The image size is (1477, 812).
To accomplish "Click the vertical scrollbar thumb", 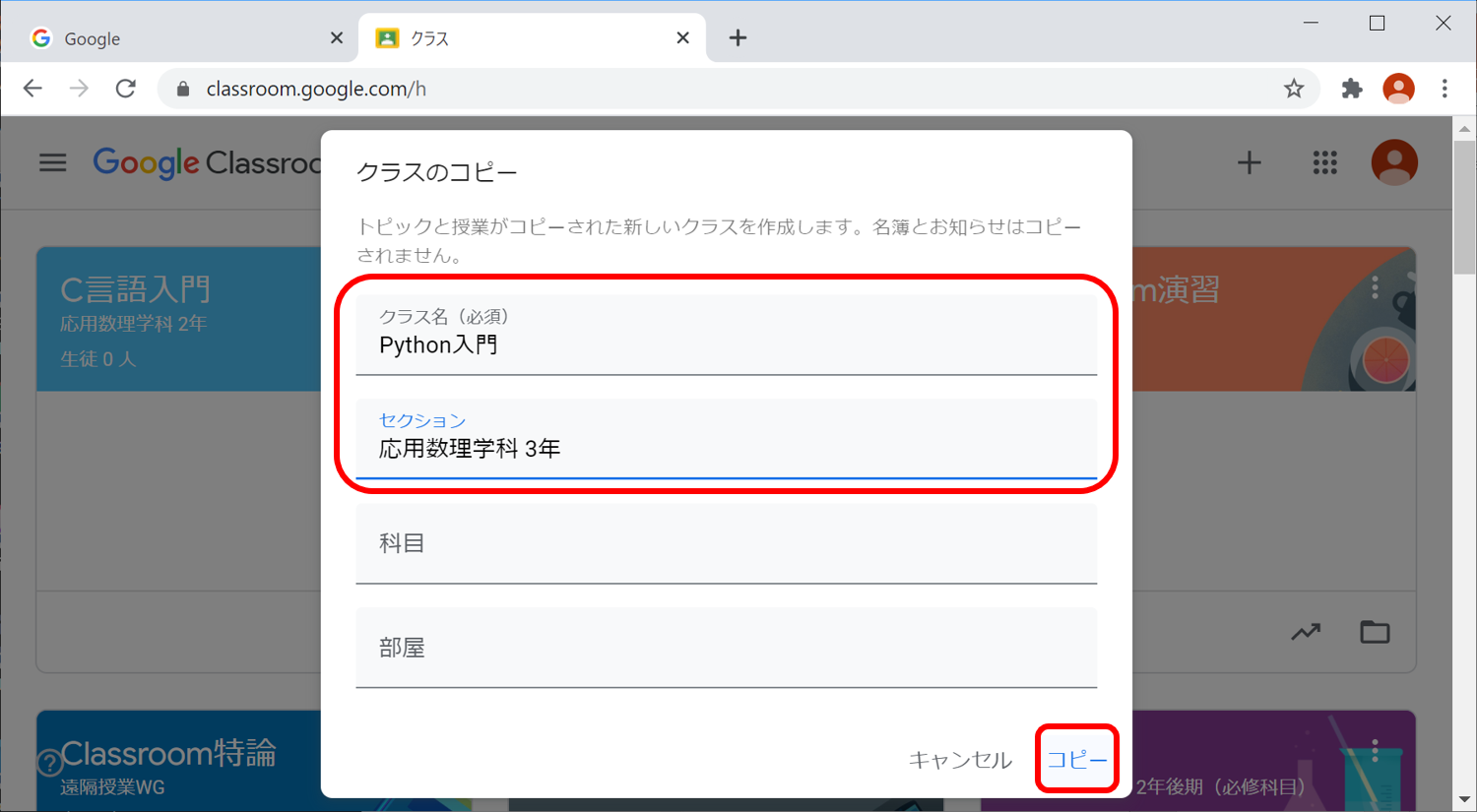I will tap(1464, 207).
